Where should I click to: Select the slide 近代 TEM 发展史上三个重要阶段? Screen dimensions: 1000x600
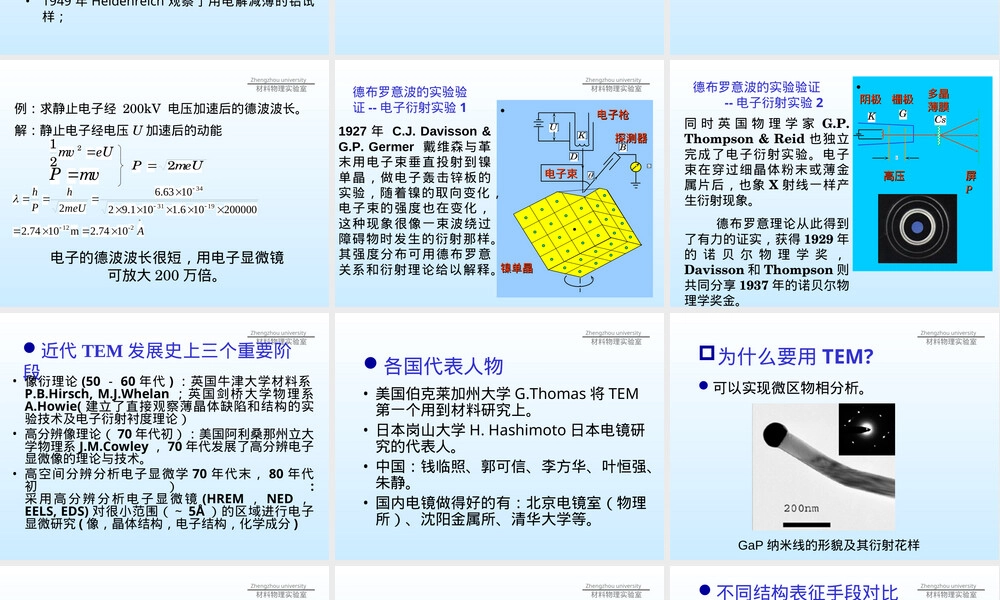point(165,436)
